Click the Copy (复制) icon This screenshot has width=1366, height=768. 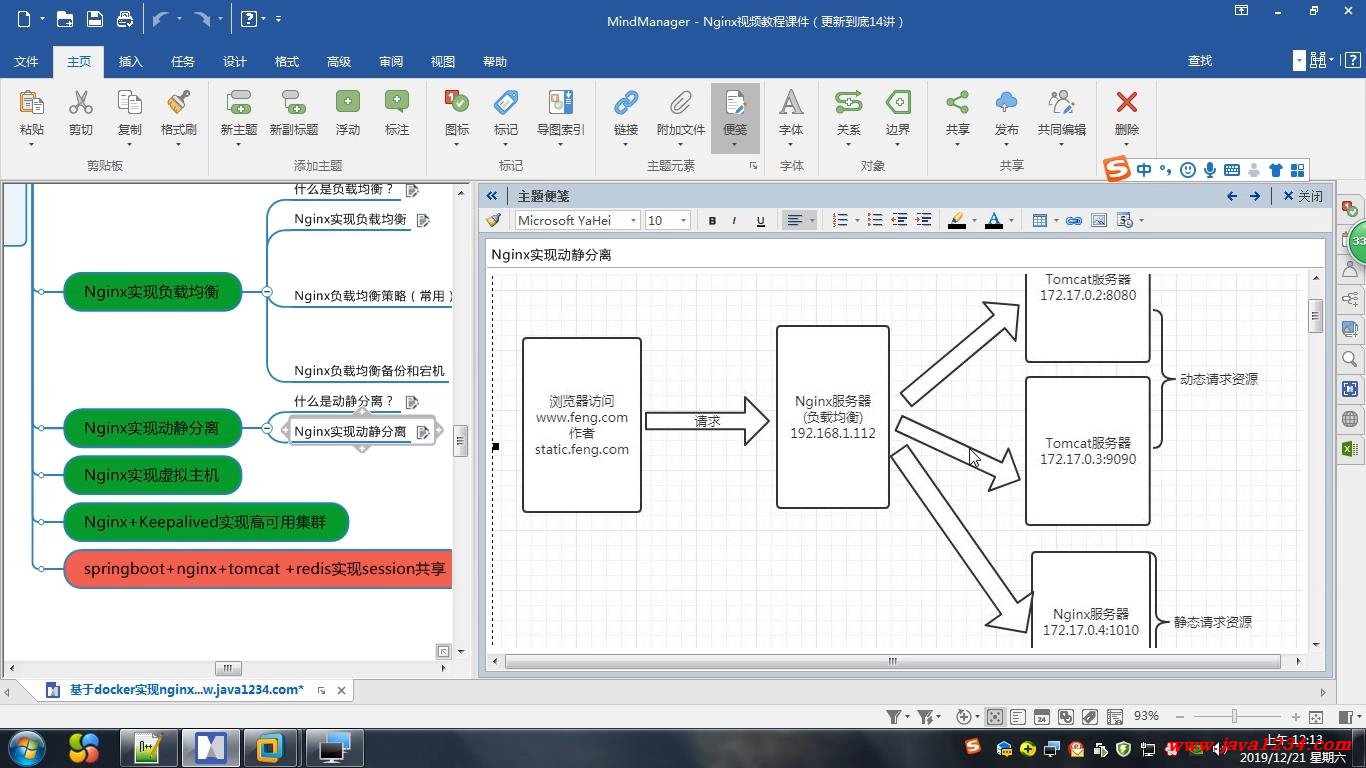click(x=129, y=102)
